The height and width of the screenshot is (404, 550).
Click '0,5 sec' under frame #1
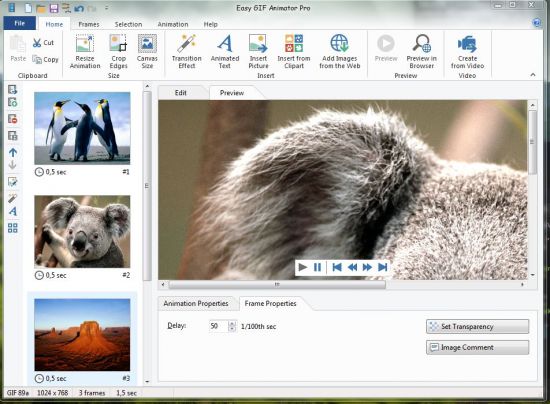55,172
